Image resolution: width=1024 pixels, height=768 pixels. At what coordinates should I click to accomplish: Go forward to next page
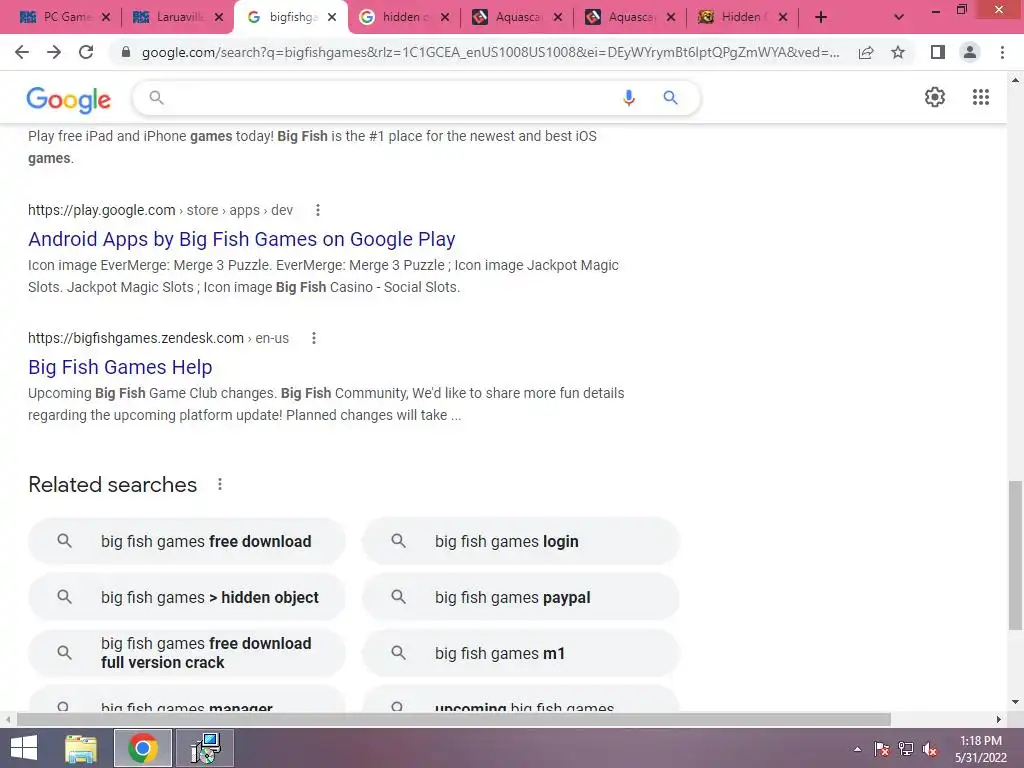click(x=54, y=52)
